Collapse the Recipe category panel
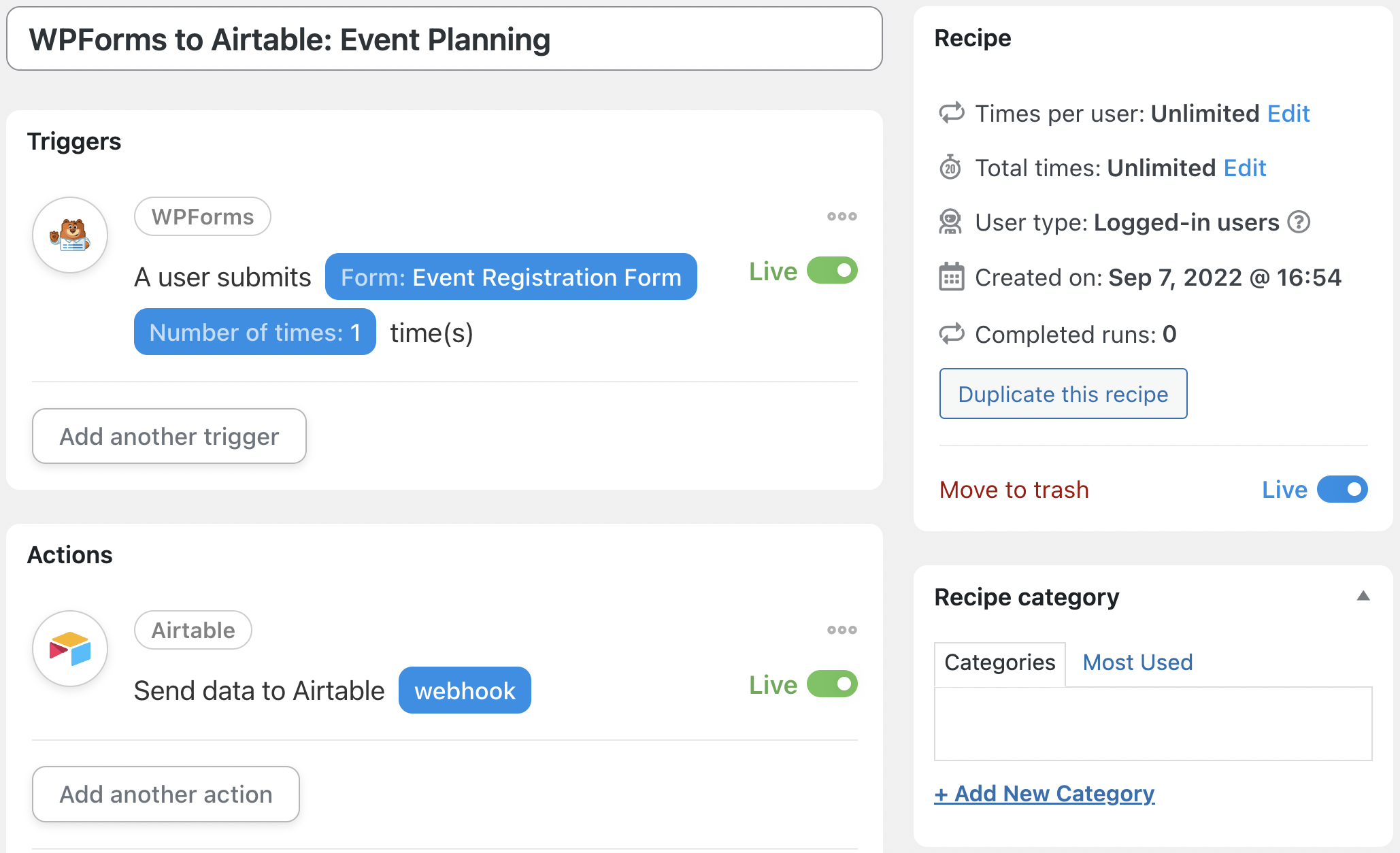Image resolution: width=1400 pixels, height=853 pixels. (1363, 596)
